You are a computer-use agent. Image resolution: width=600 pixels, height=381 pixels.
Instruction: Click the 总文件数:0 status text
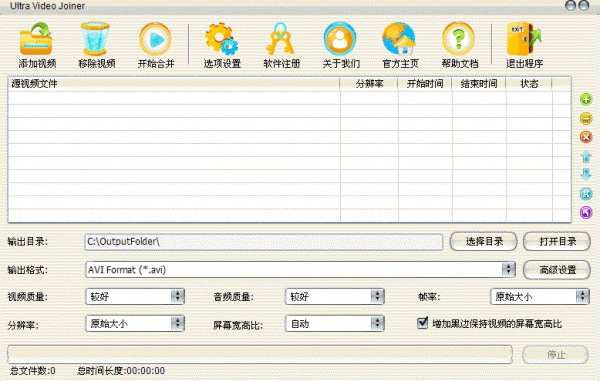[x=33, y=371]
